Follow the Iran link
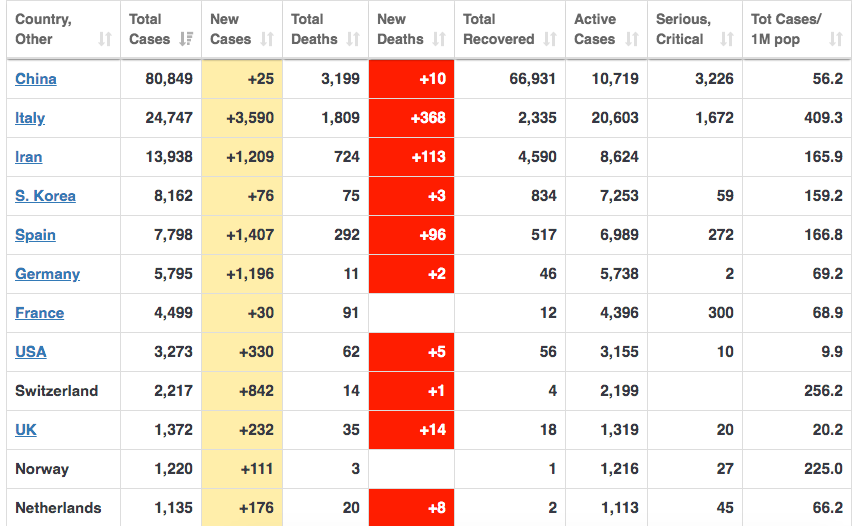The width and height of the screenshot is (860, 526). 29,157
